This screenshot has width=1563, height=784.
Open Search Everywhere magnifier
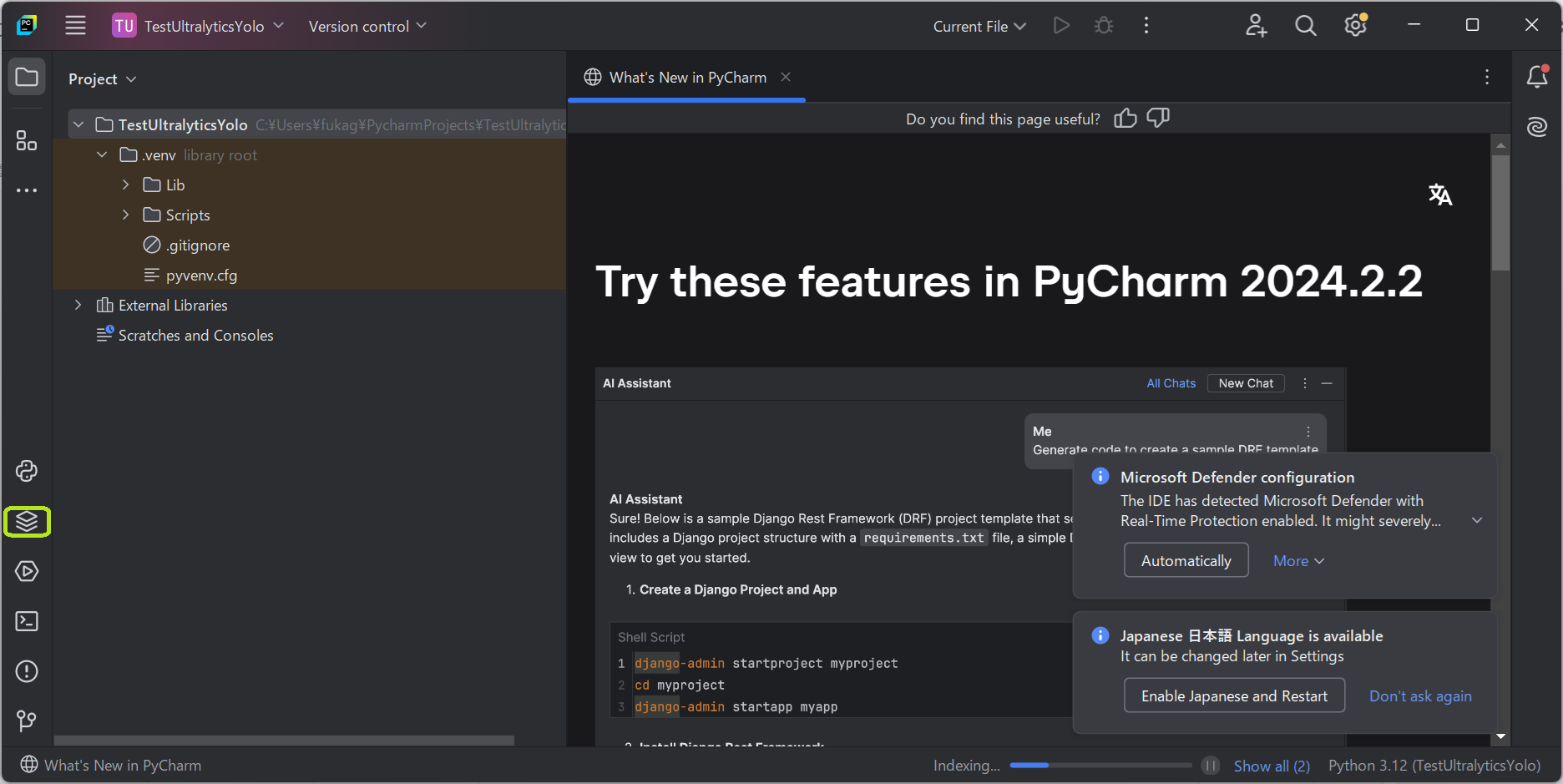point(1306,26)
